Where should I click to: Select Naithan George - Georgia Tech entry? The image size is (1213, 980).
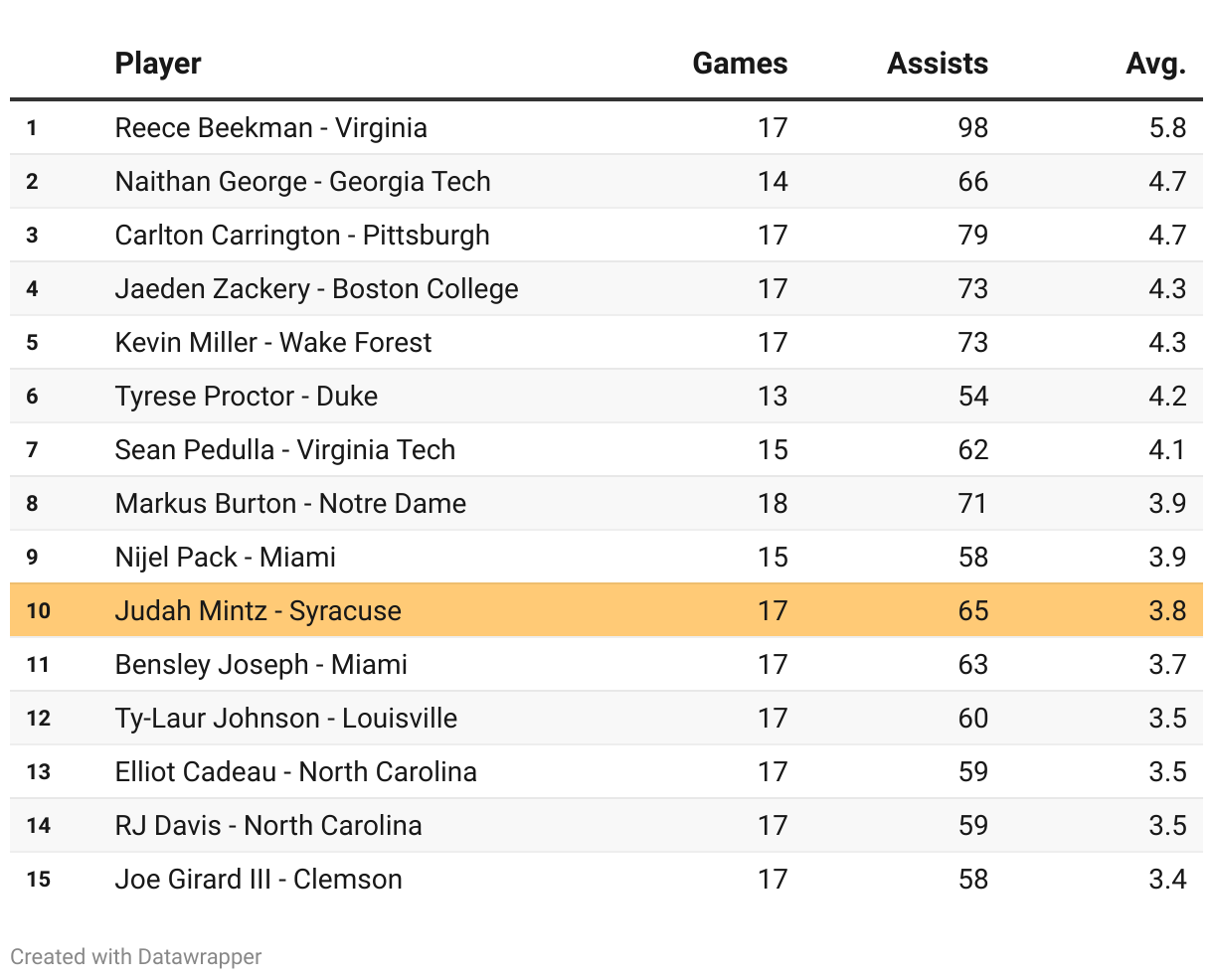(302, 182)
